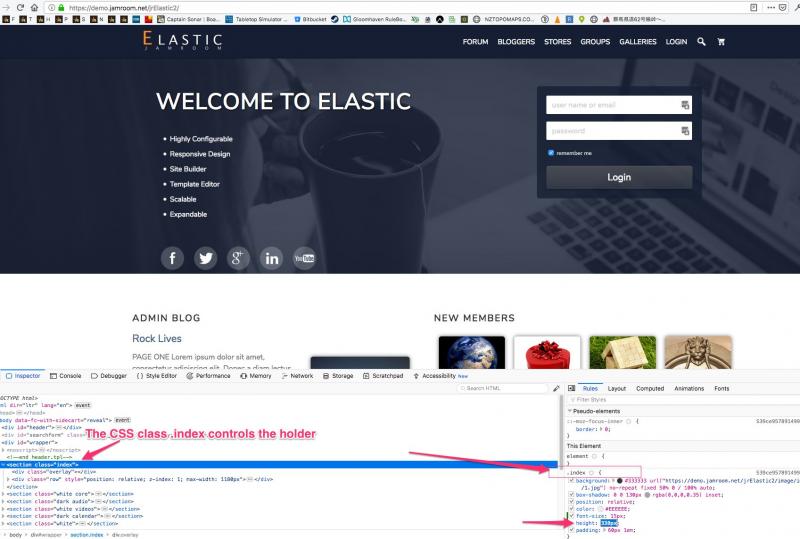The width and height of the screenshot is (800, 539).
Task: Click the Filter Styles field
Action: tap(684, 400)
